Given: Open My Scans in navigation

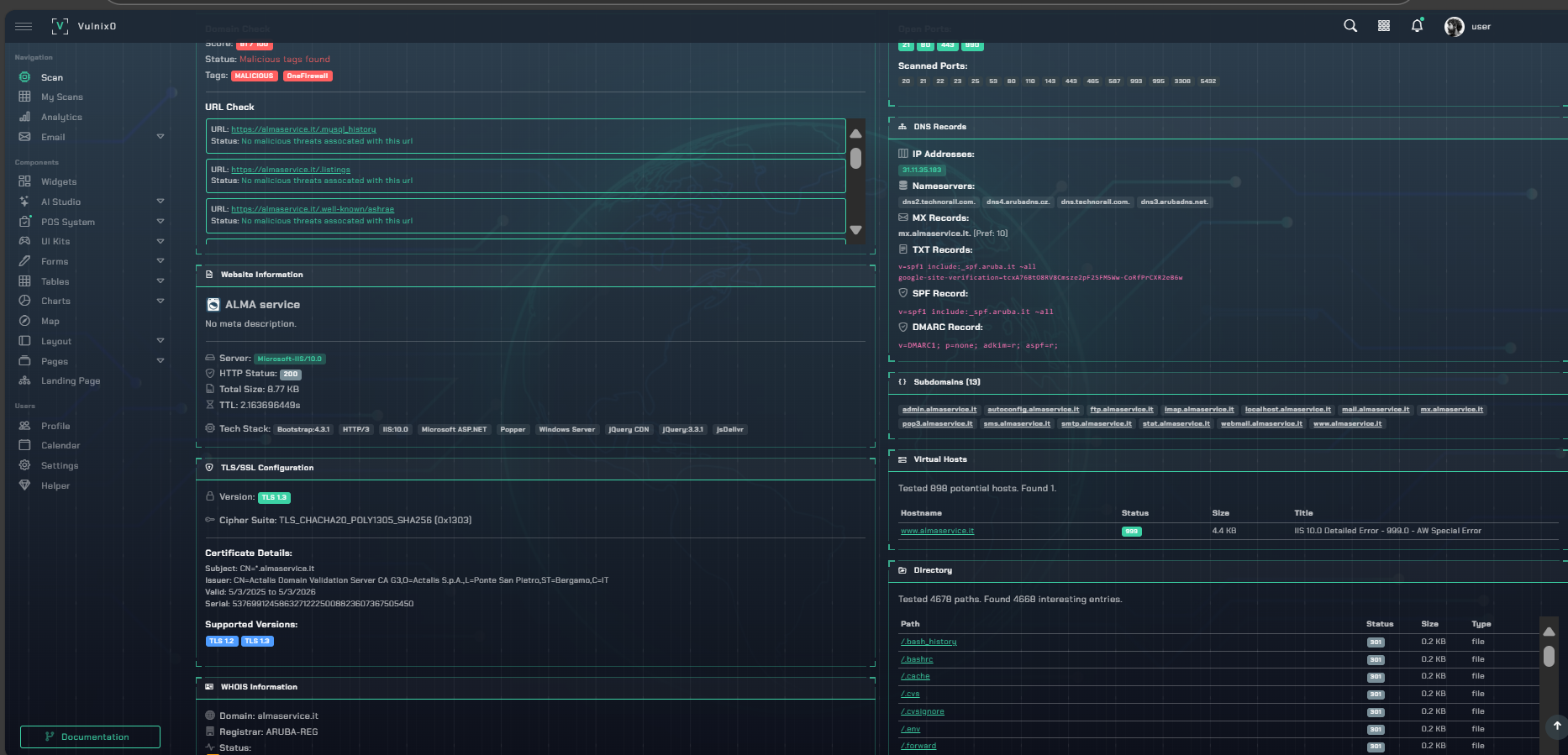Looking at the screenshot, I should click(x=61, y=97).
